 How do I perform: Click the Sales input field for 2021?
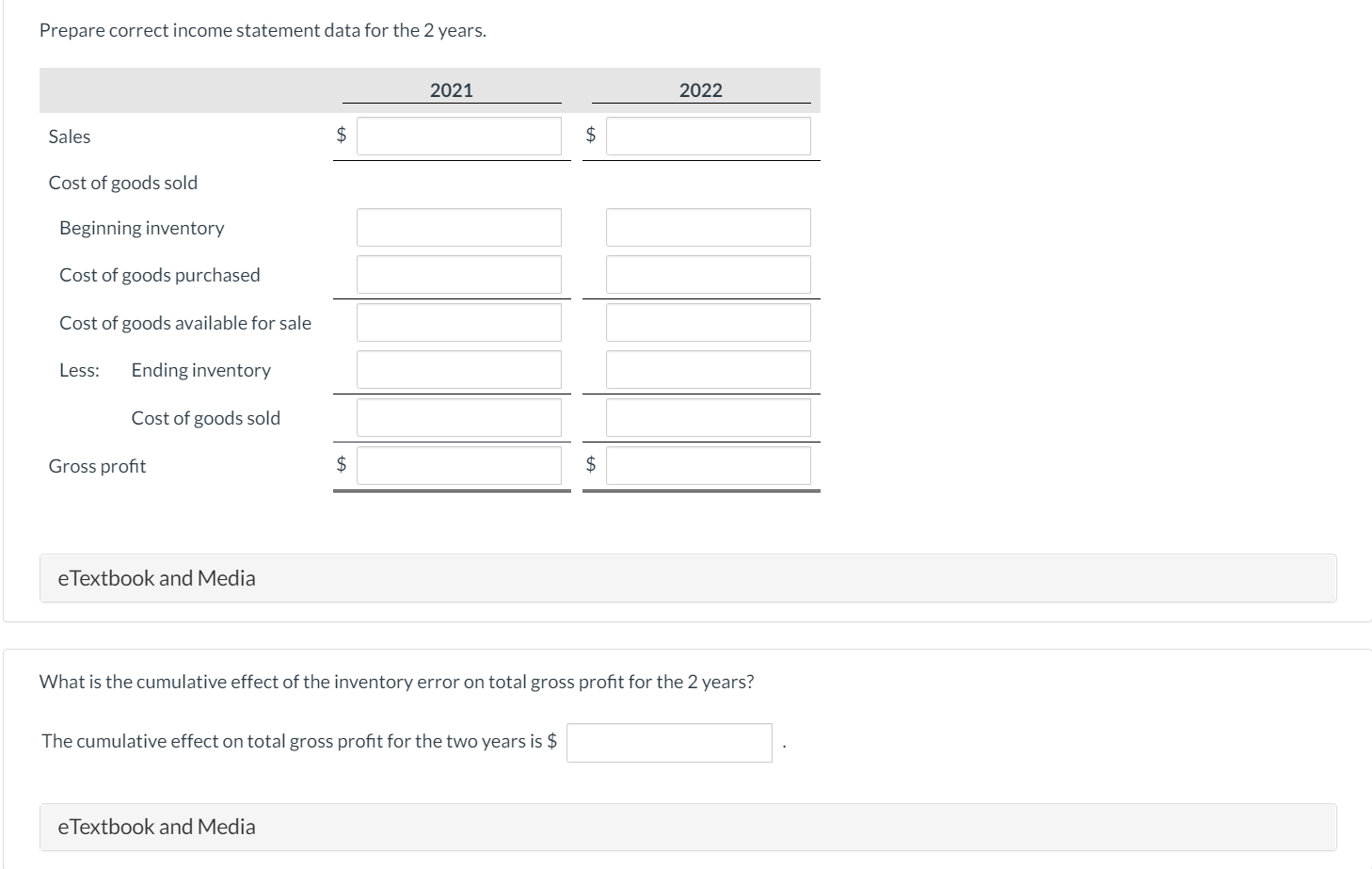pyautogui.click(x=458, y=135)
